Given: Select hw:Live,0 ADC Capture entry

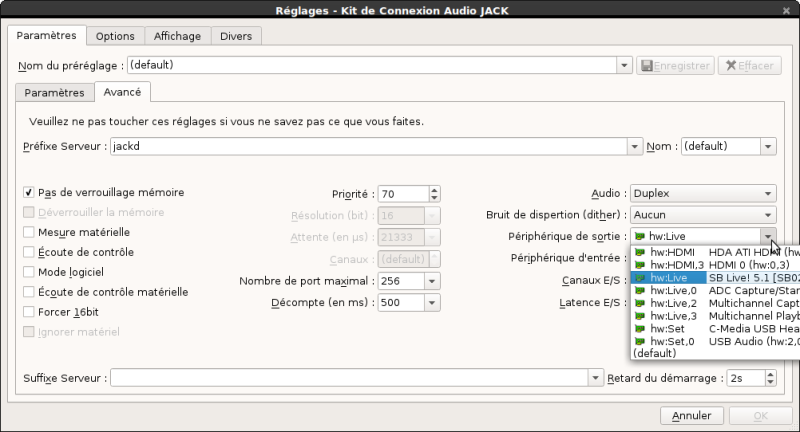Looking at the screenshot, I should tap(716, 290).
